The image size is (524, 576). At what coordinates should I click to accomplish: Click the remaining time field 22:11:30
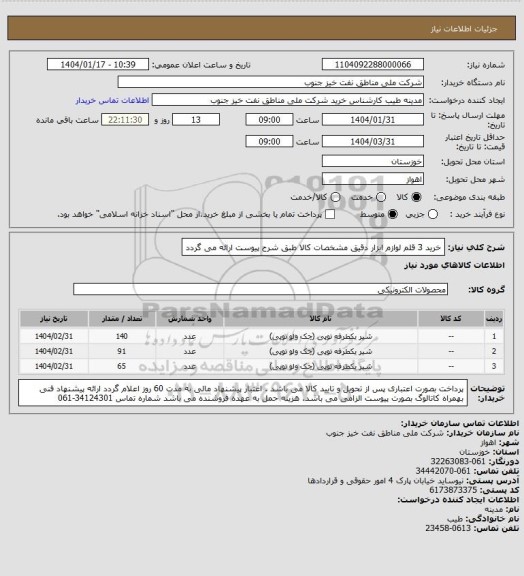(x=125, y=120)
